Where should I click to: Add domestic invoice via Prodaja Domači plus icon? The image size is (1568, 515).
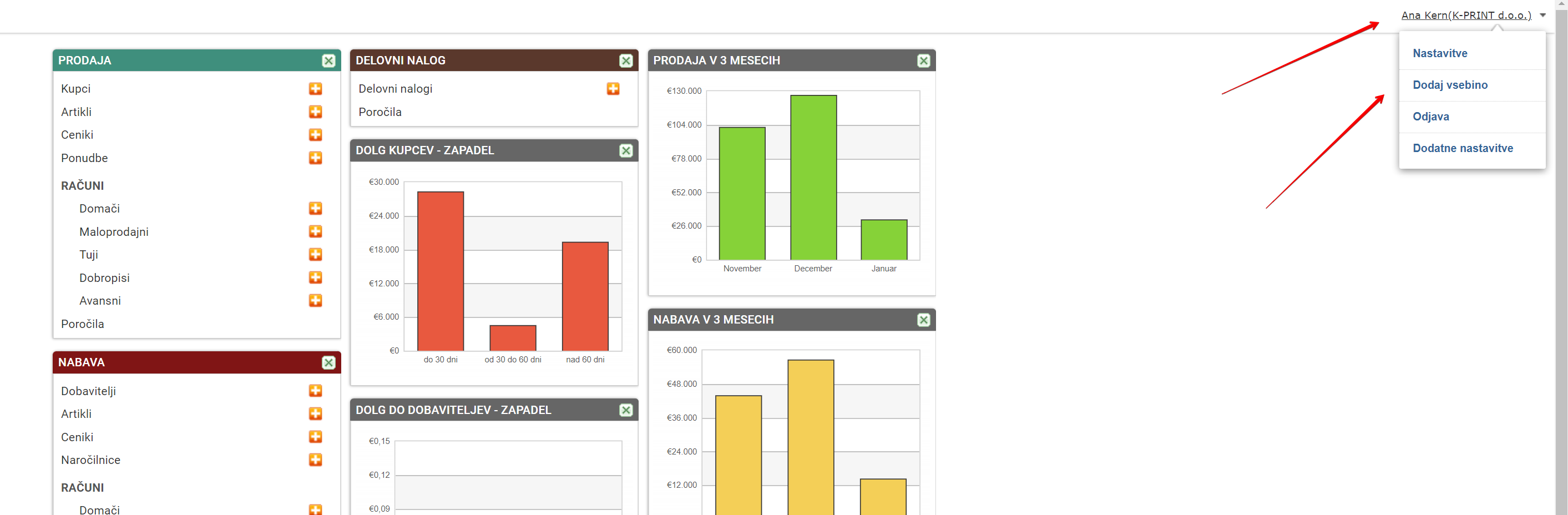tap(315, 208)
